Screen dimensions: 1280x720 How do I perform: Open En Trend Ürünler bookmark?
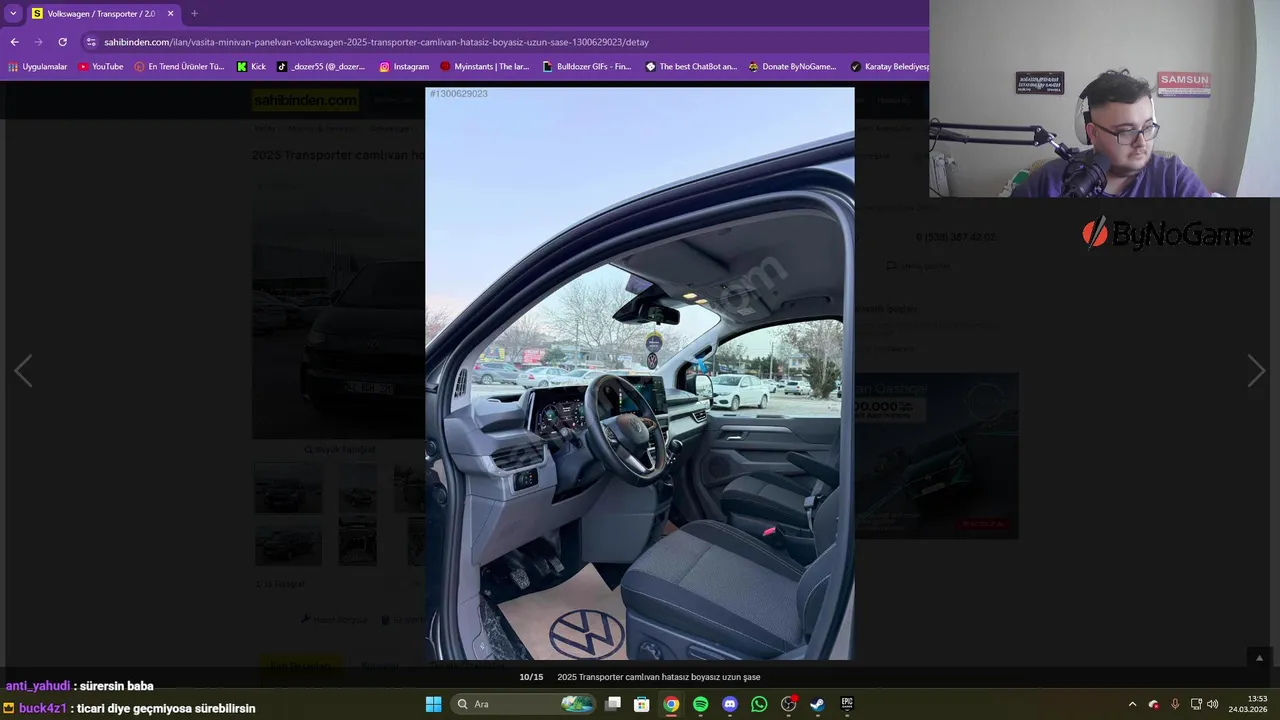click(x=180, y=67)
